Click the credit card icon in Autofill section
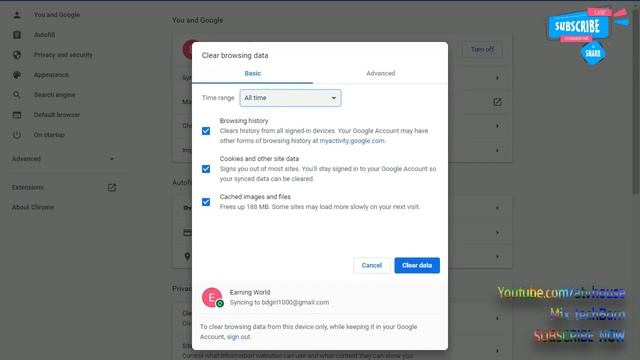Screen dimensions: 640x360 point(187,232)
